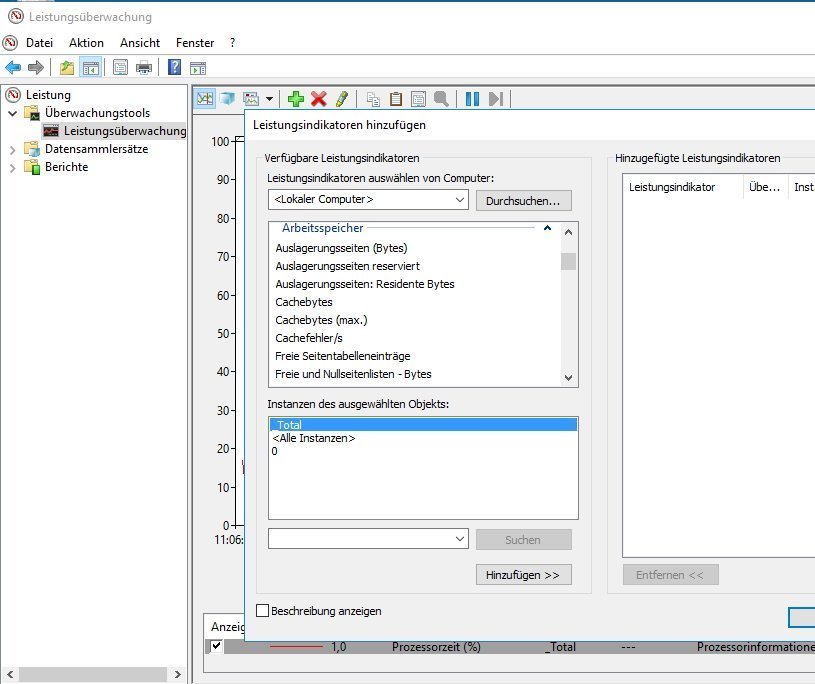
Task: Click the change graph type icon
Action: point(251,98)
